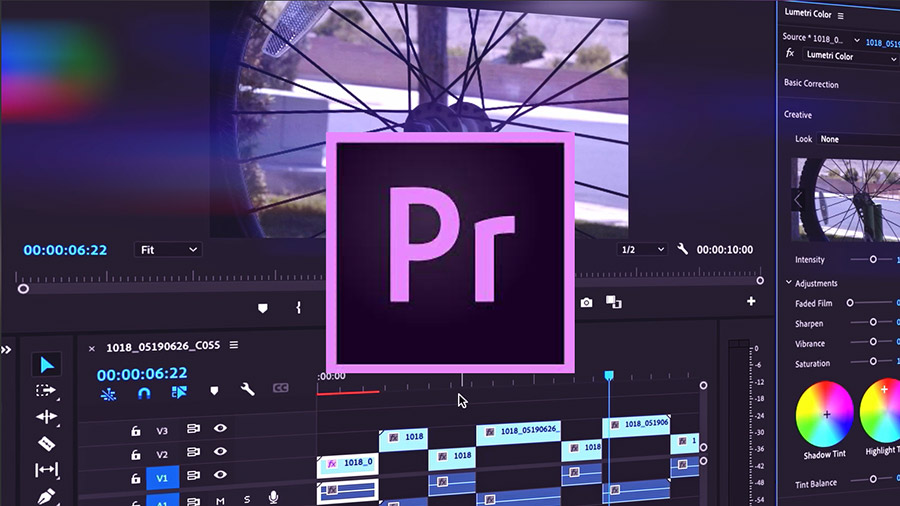The height and width of the screenshot is (506, 900).
Task: Click the comparison view icon
Action: click(614, 302)
